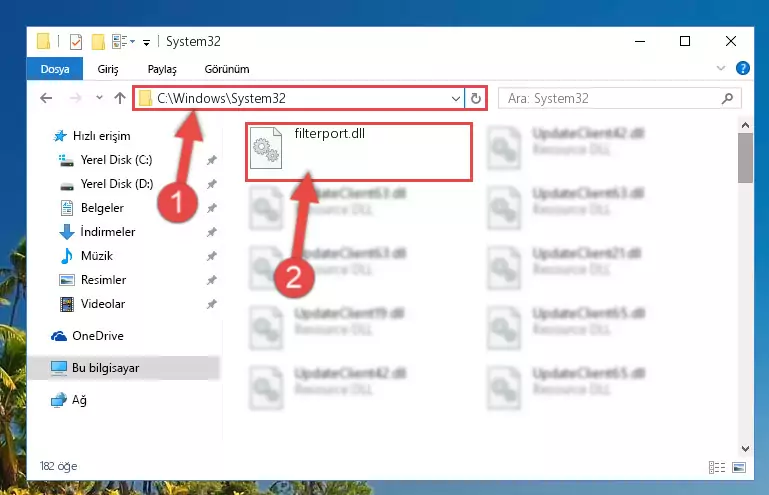Image resolution: width=769 pixels, height=495 pixels.
Task: Switch to the Giriş ribbon tab
Action: [x=108, y=69]
